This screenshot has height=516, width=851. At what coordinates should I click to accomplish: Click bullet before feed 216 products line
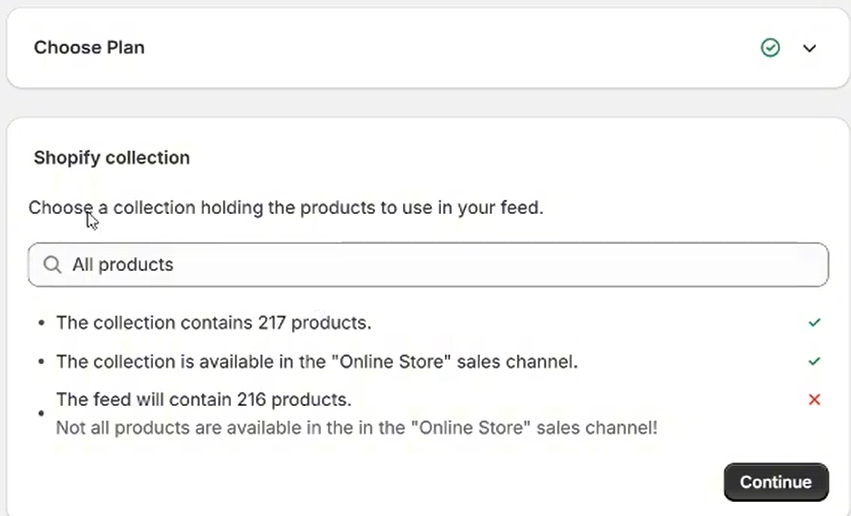coord(41,413)
